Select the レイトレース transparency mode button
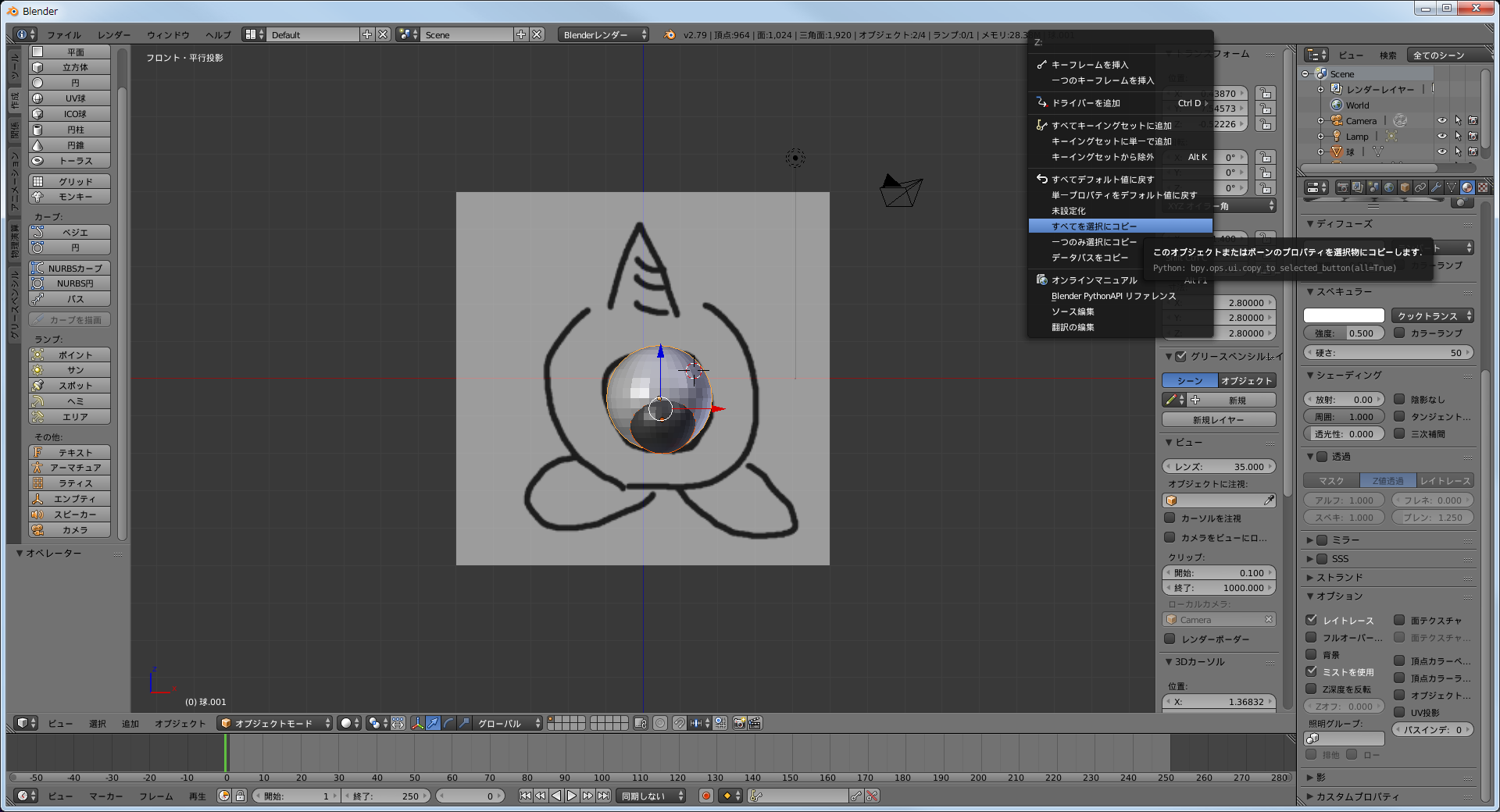This screenshot has height=812, width=1500. (x=1445, y=481)
